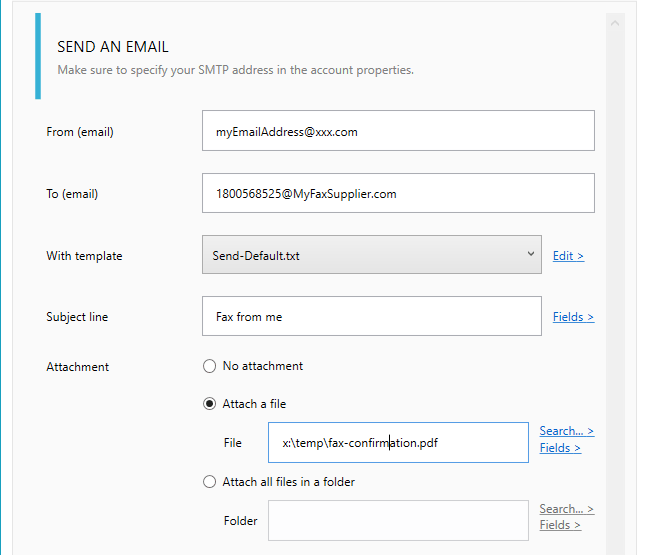
Task: Click the vertical scrollbar track
Action: coord(614,300)
